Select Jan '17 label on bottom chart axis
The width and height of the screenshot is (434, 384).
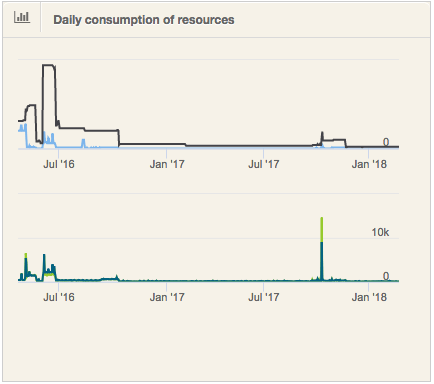coord(167,297)
